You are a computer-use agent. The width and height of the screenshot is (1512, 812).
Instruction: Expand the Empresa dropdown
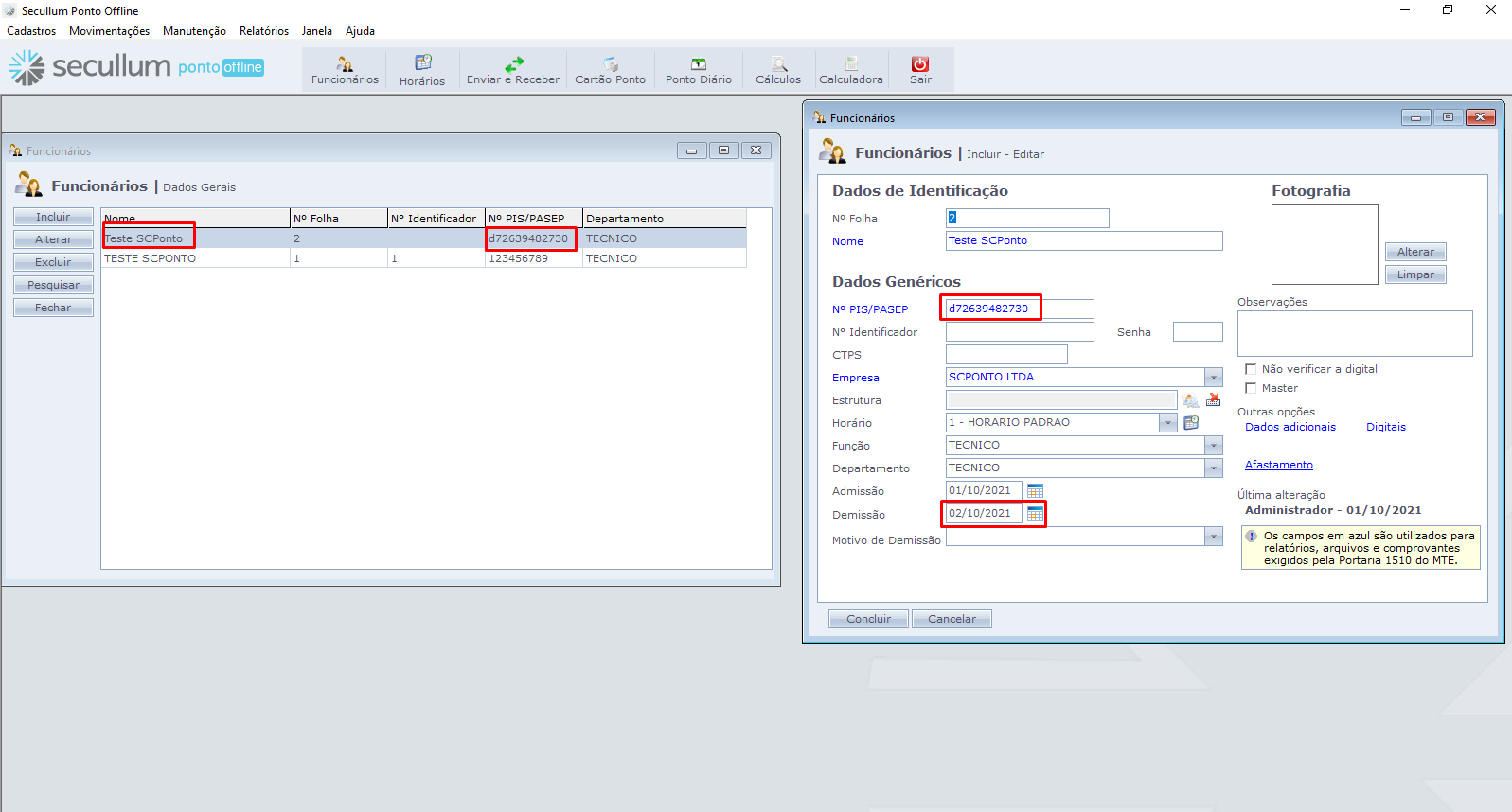(1214, 377)
